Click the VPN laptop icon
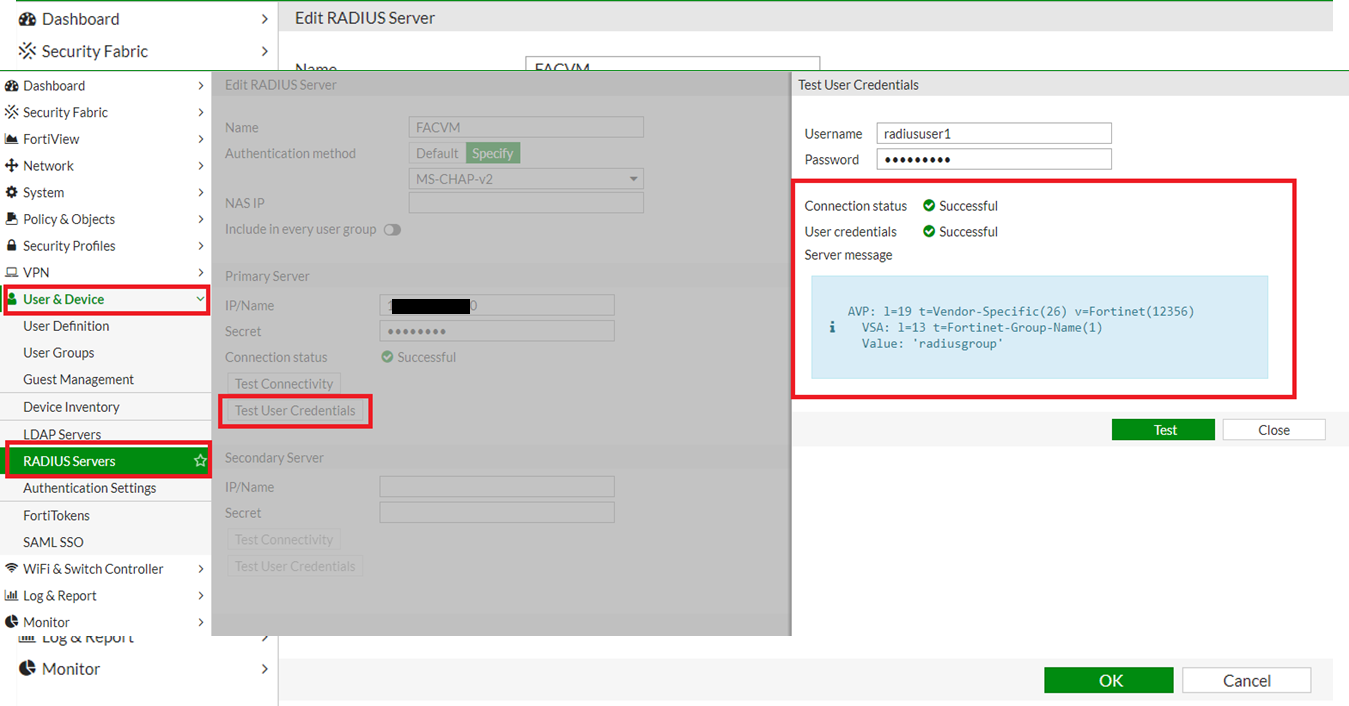The height and width of the screenshot is (706, 1349). (x=12, y=272)
